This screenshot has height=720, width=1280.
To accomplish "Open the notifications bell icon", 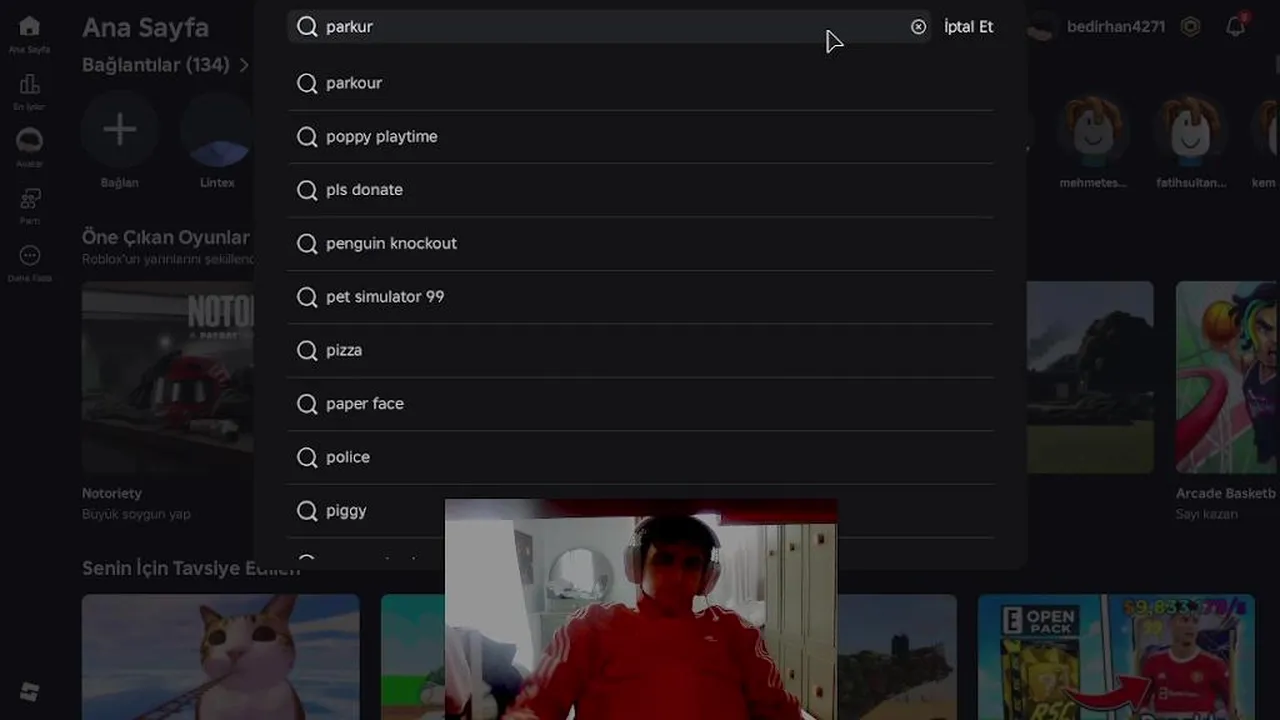I will pyautogui.click(x=1236, y=27).
